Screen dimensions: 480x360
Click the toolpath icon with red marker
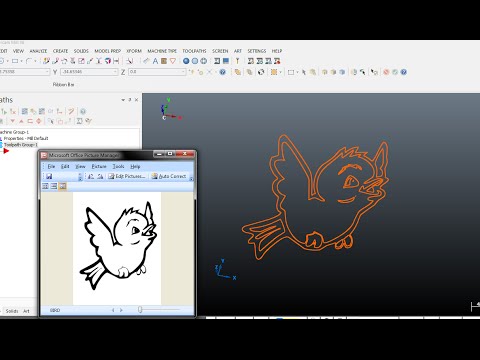click(277, 61)
